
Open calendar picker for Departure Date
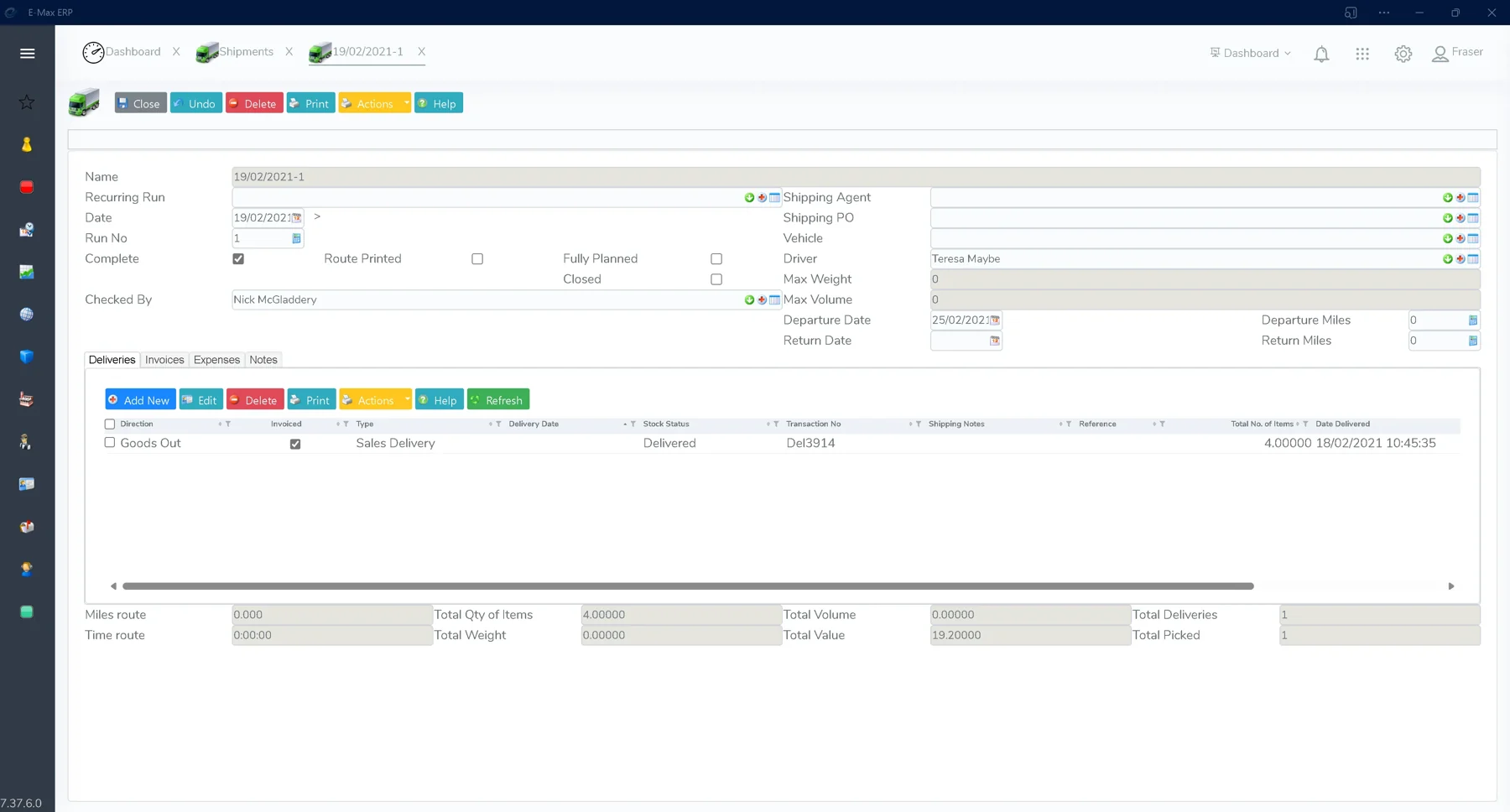pyautogui.click(x=995, y=320)
